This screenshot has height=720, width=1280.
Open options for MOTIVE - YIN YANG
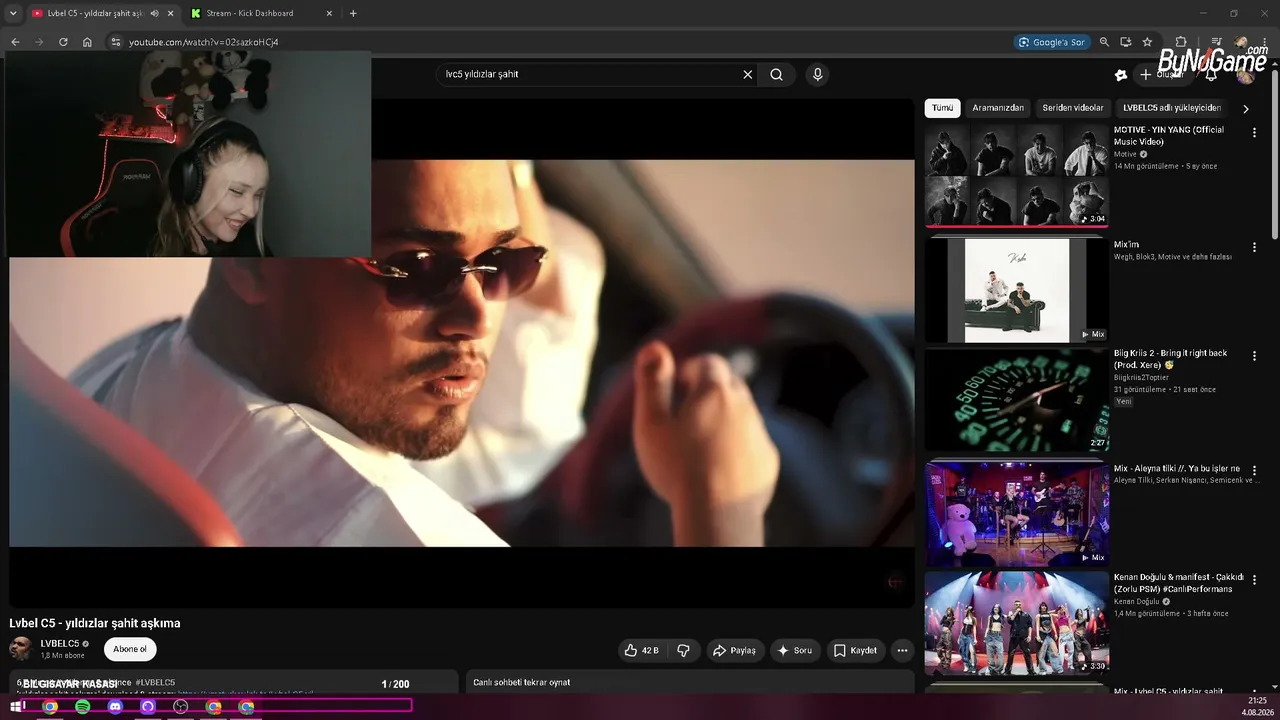tap(1254, 132)
